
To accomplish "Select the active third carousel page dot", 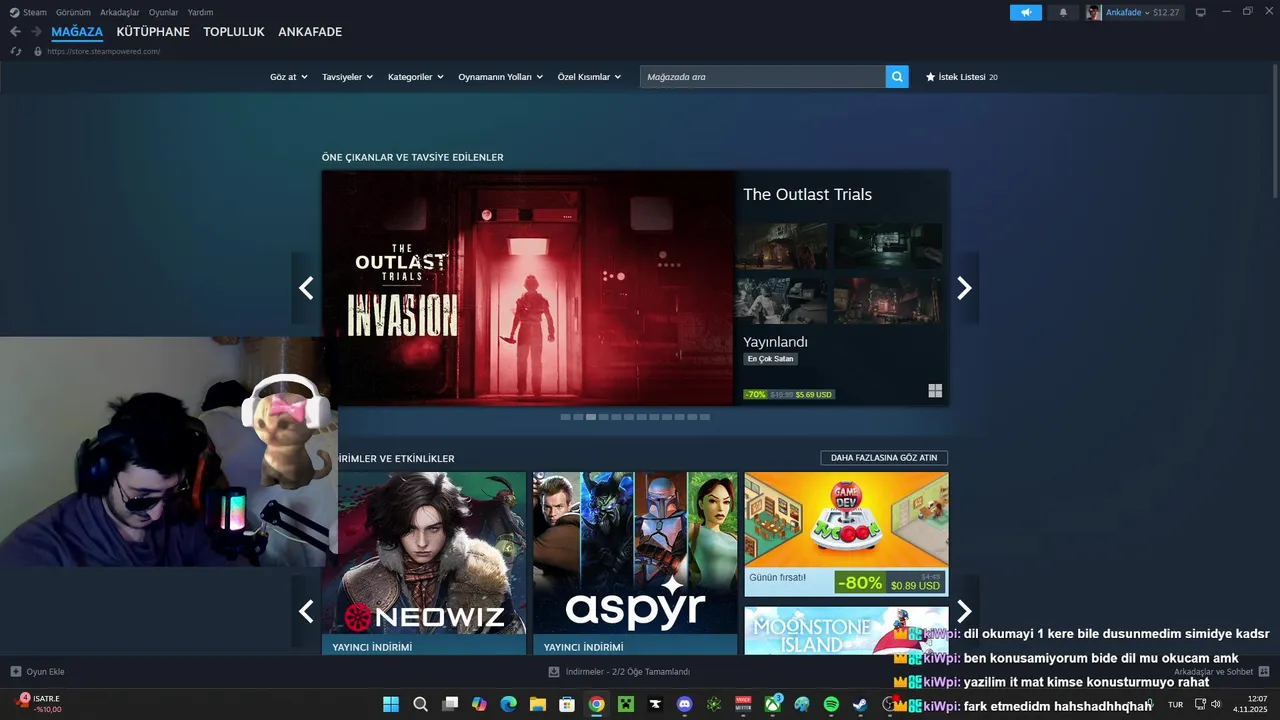I will 591,417.
